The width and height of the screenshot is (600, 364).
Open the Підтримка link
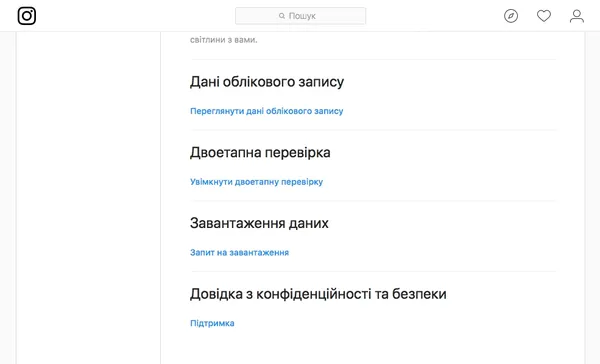tap(212, 323)
